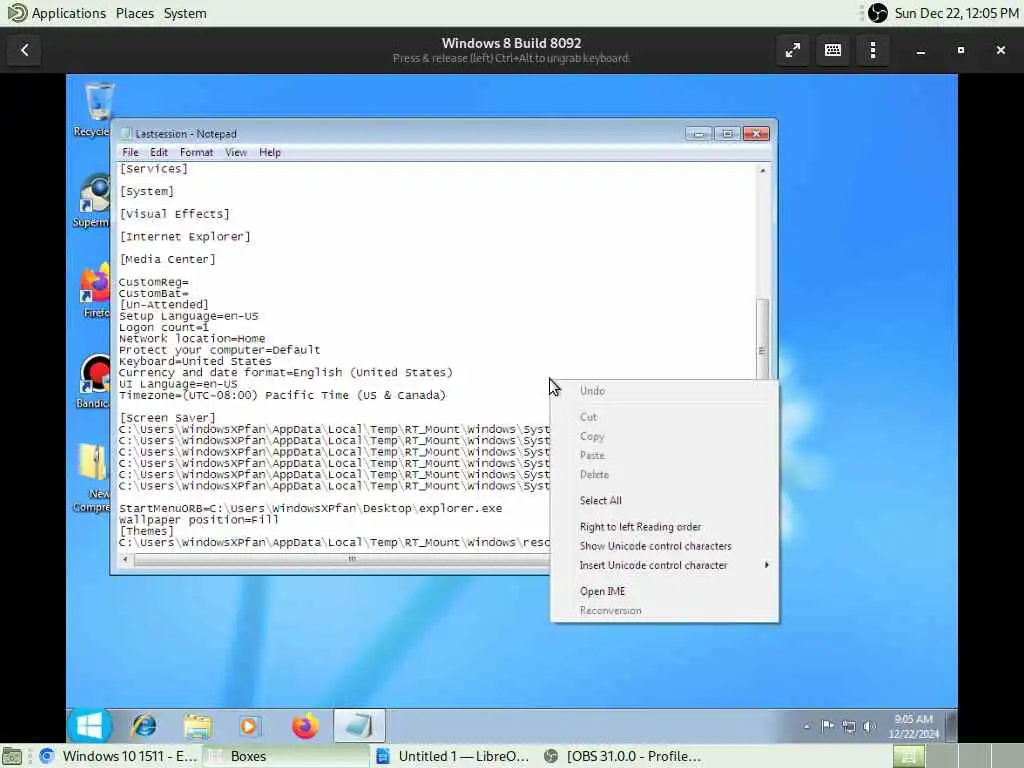Click the OBS icon in the top panel

click(878, 13)
